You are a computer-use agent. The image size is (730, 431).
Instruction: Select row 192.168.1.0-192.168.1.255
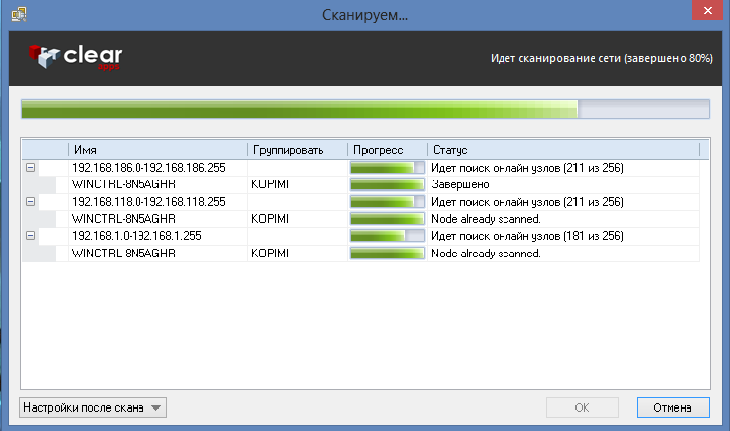361,236
